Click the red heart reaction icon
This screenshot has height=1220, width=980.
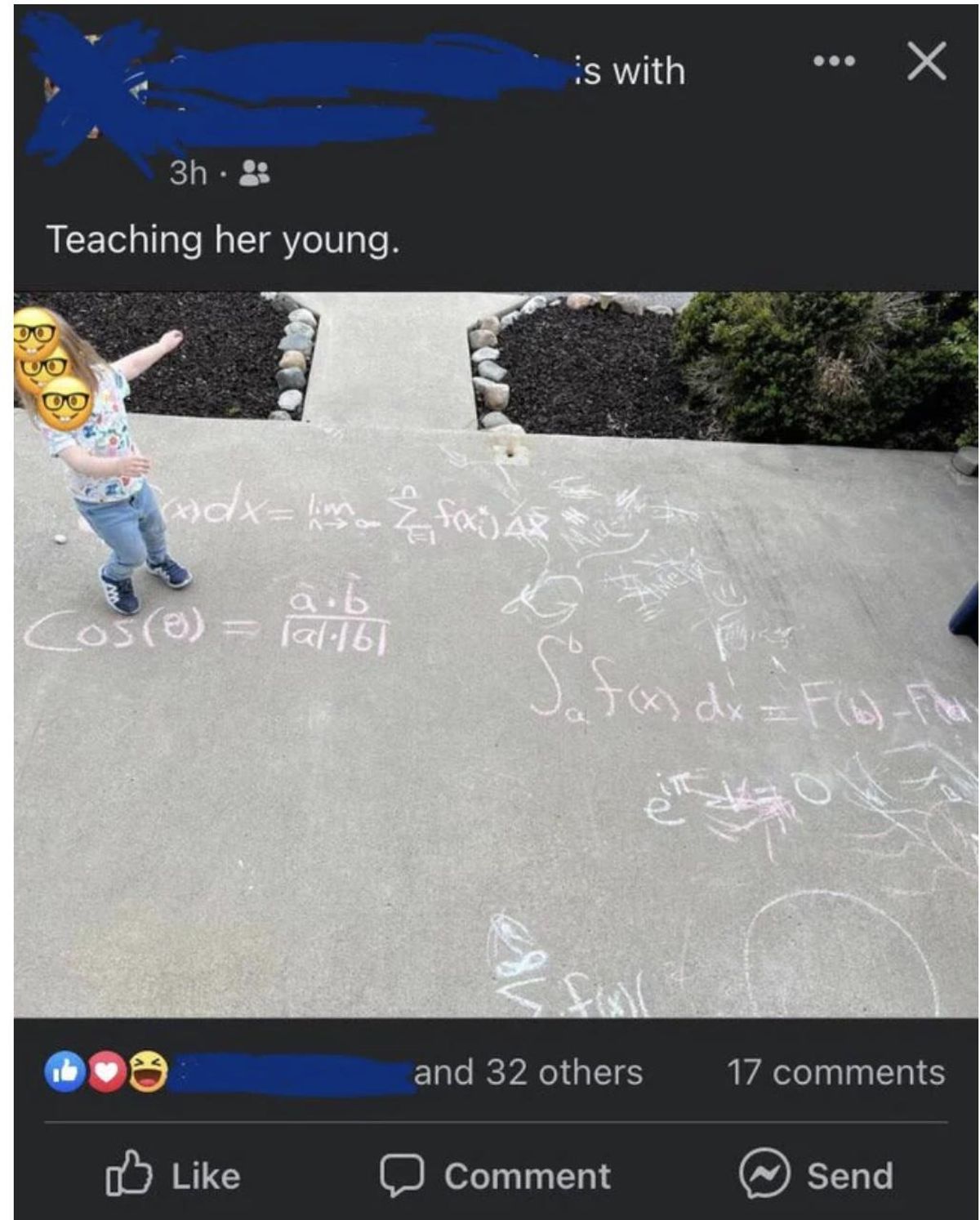106,1071
